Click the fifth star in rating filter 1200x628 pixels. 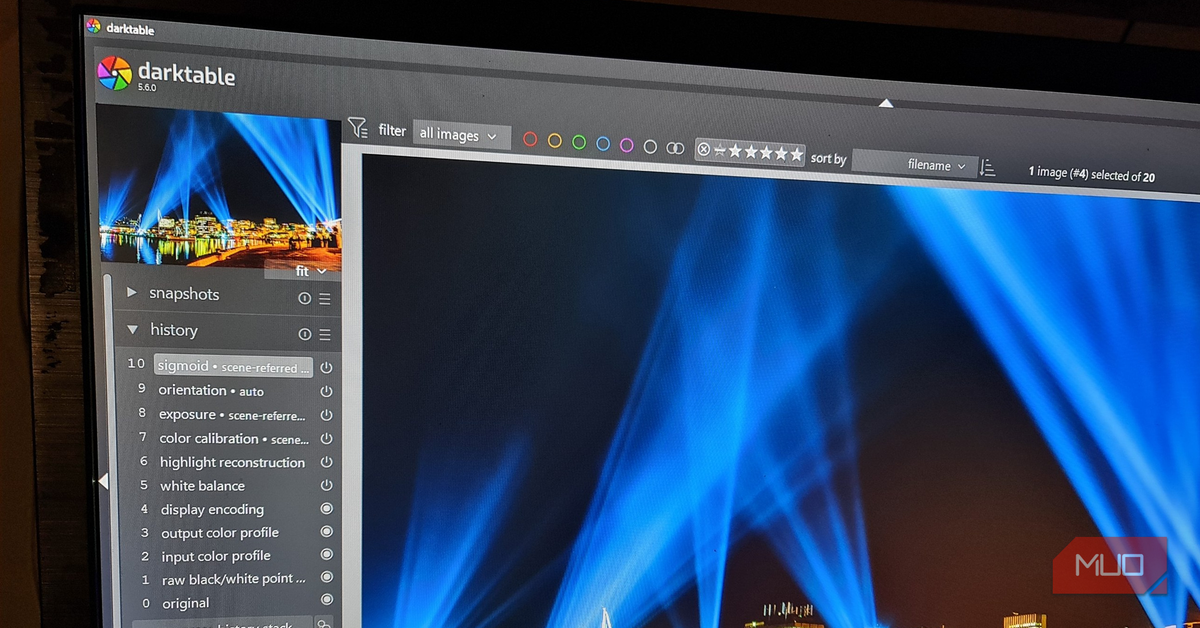pos(796,155)
